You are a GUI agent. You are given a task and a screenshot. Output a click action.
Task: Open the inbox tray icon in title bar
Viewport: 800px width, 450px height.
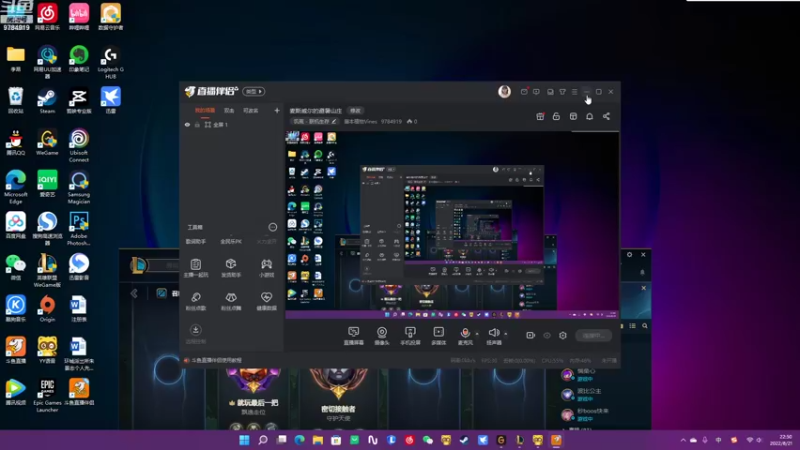[550, 92]
